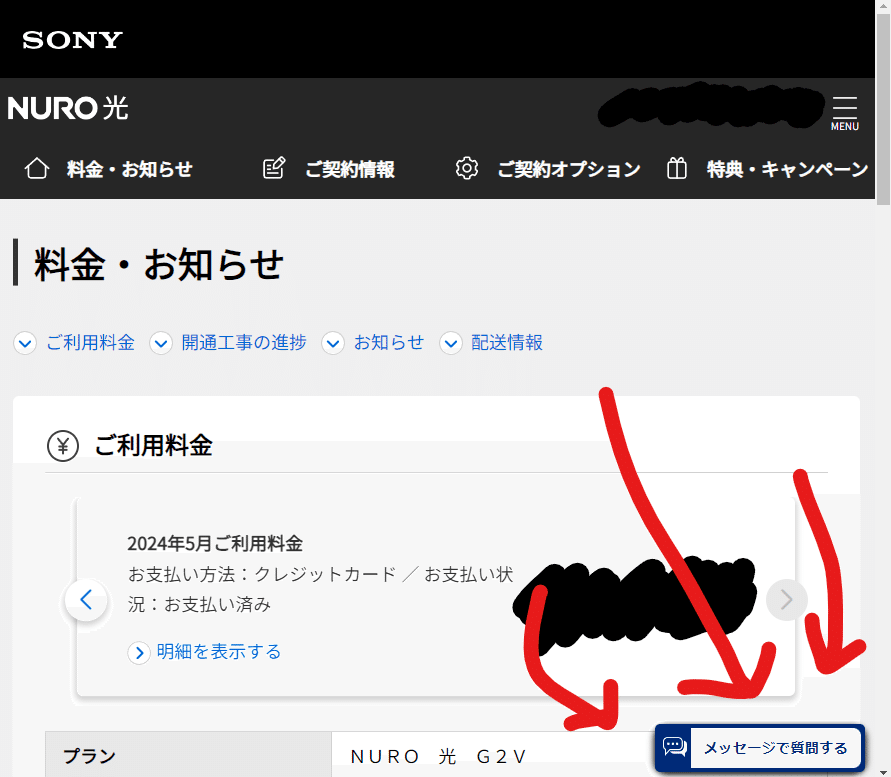Click the SONY logo
This screenshot has width=891, height=777.
click(72, 40)
